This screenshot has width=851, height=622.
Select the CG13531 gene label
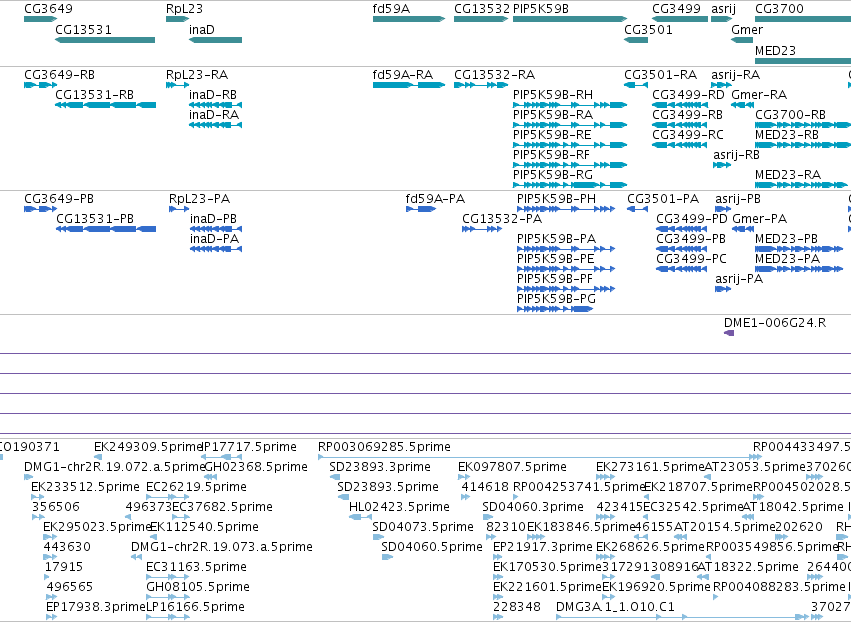pos(84,30)
